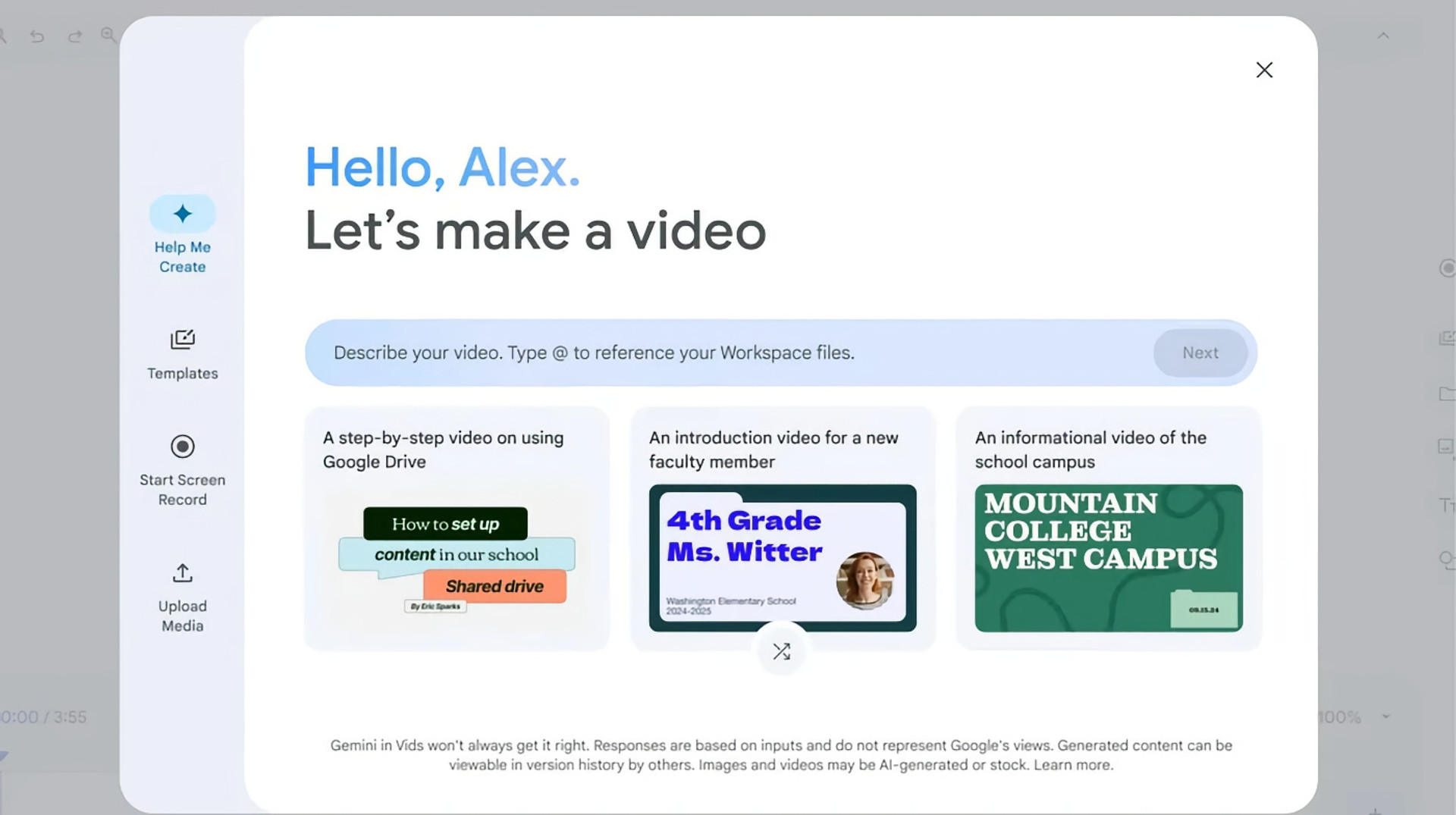
Task: Shuffle the suggested video prompts
Action: pyautogui.click(x=781, y=651)
